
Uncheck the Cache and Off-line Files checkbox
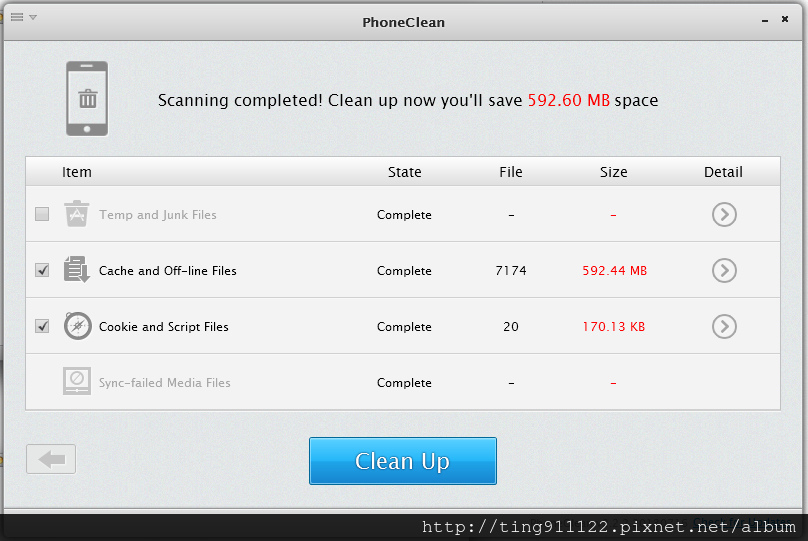coord(42,270)
